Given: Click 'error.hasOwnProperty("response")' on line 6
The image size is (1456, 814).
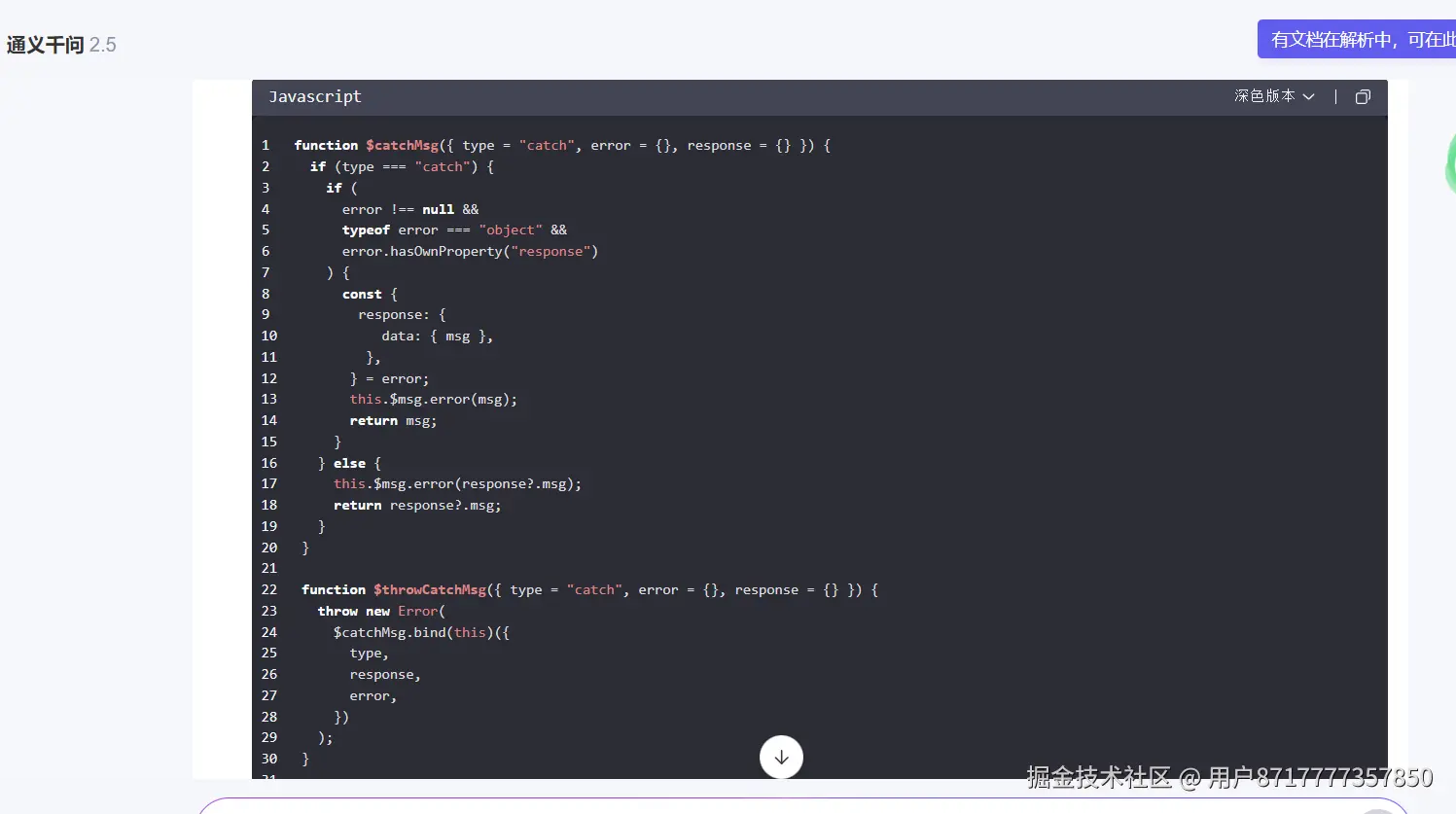Looking at the screenshot, I should click(470, 251).
